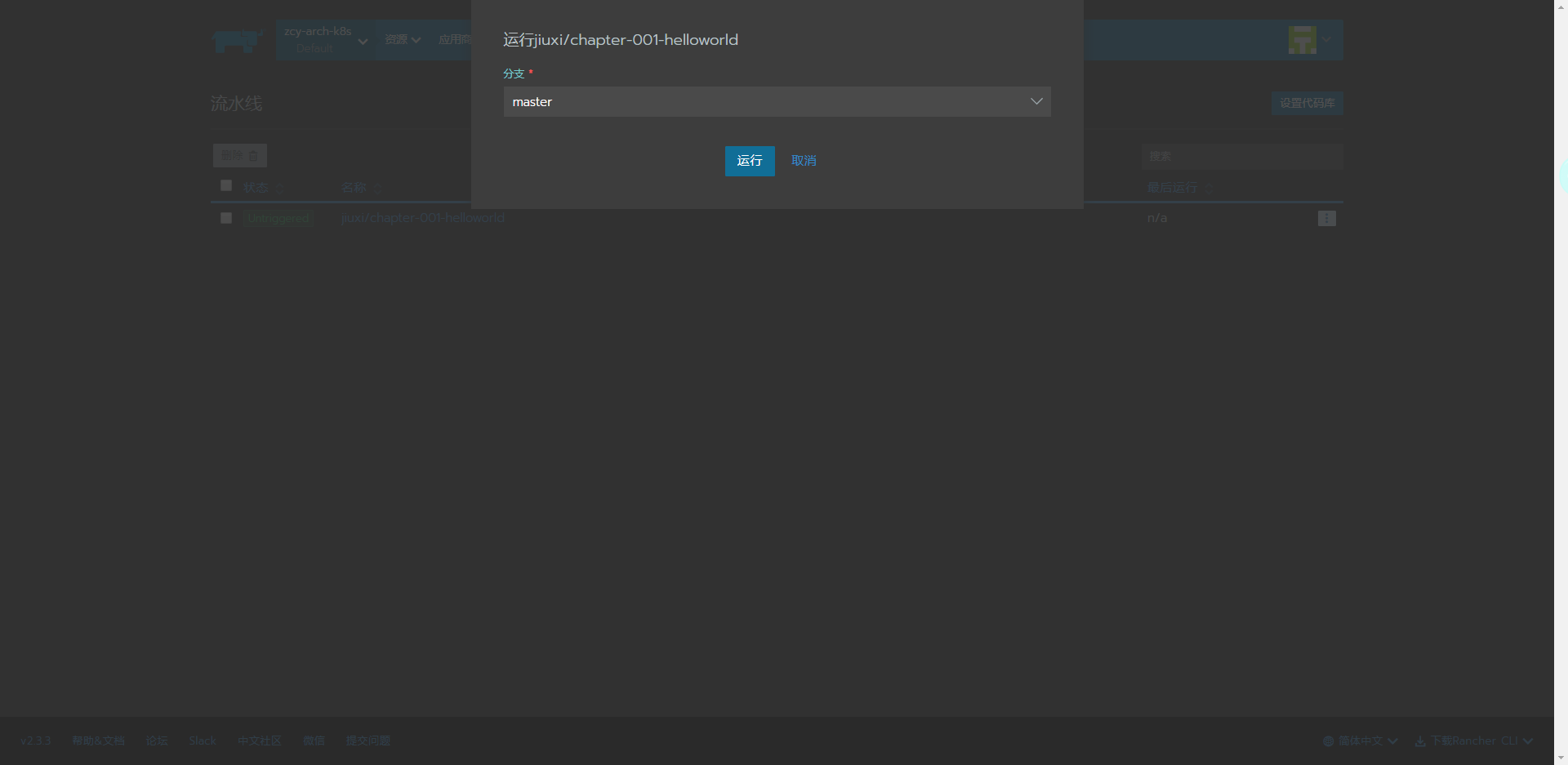Image resolution: width=1568 pixels, height=765 pixels.
Task: Click the Untriggered status badge
Action: pos(278,218)
